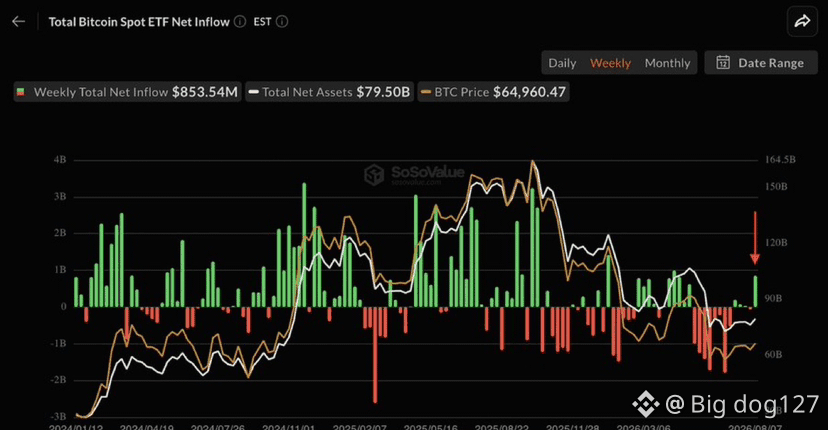Toggle Total Net Assets series

[x=330, y=92]
